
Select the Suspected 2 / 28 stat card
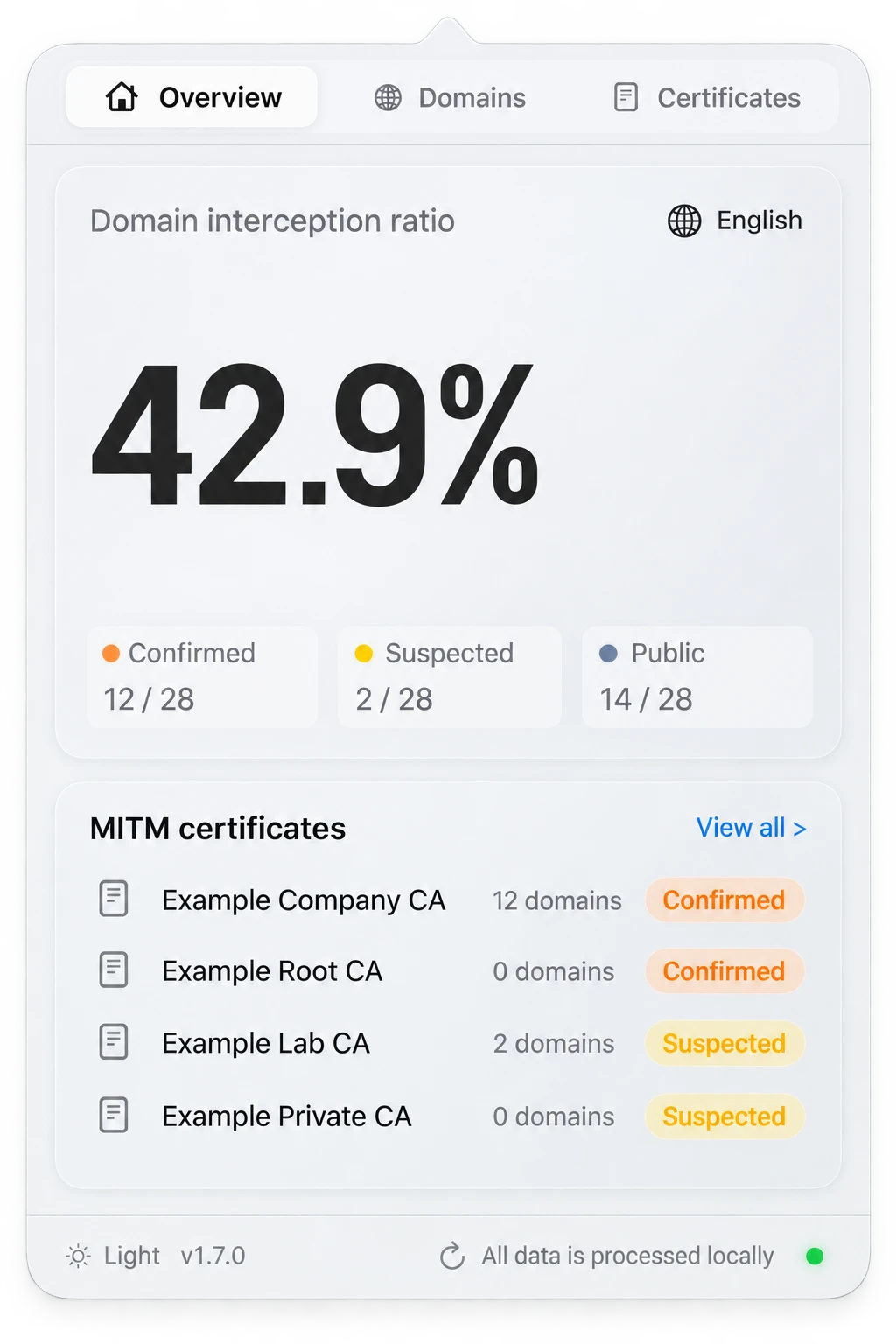(450, 676)
